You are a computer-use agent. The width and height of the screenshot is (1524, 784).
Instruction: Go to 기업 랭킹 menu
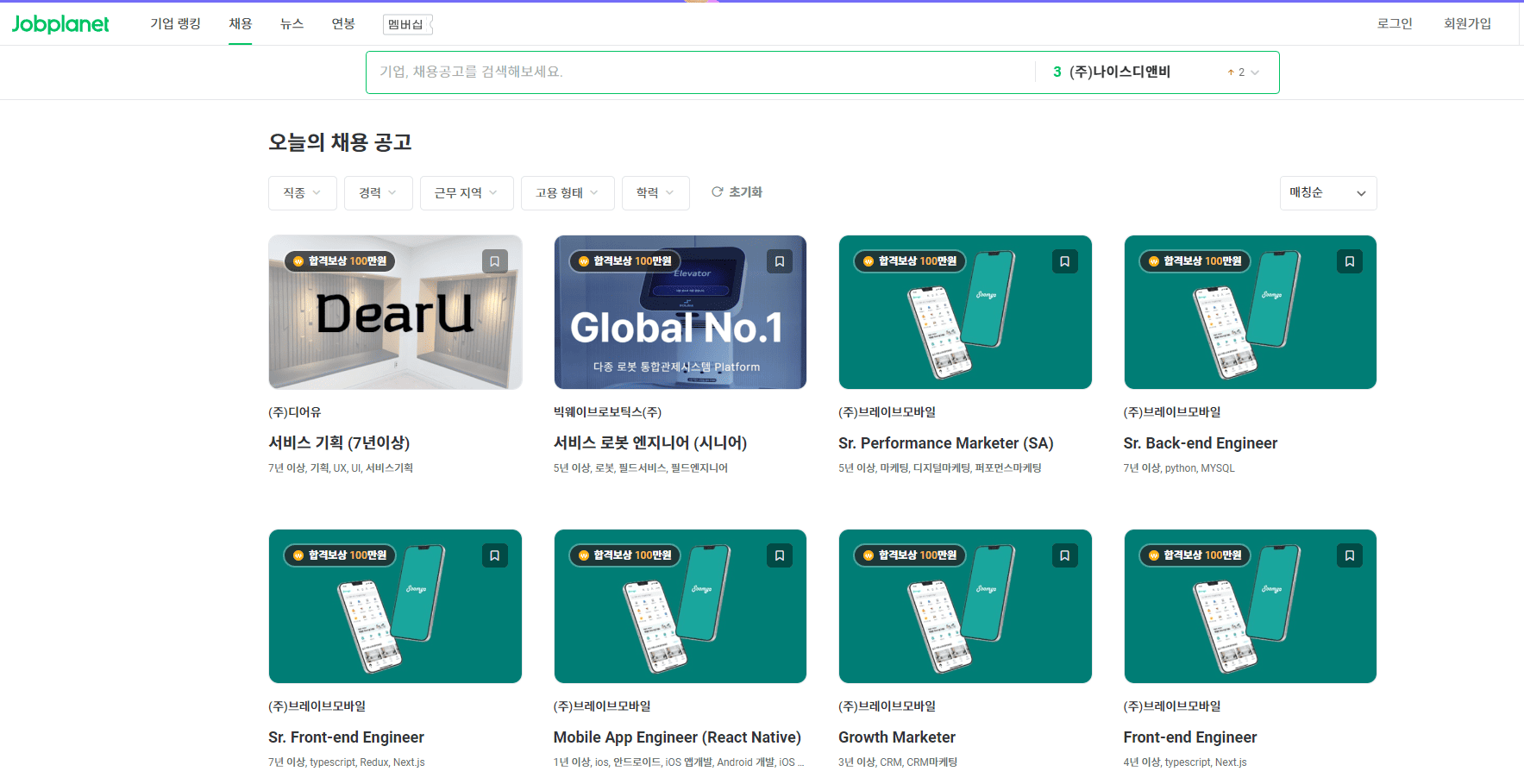pyautogui.click(x=175, y=23)
